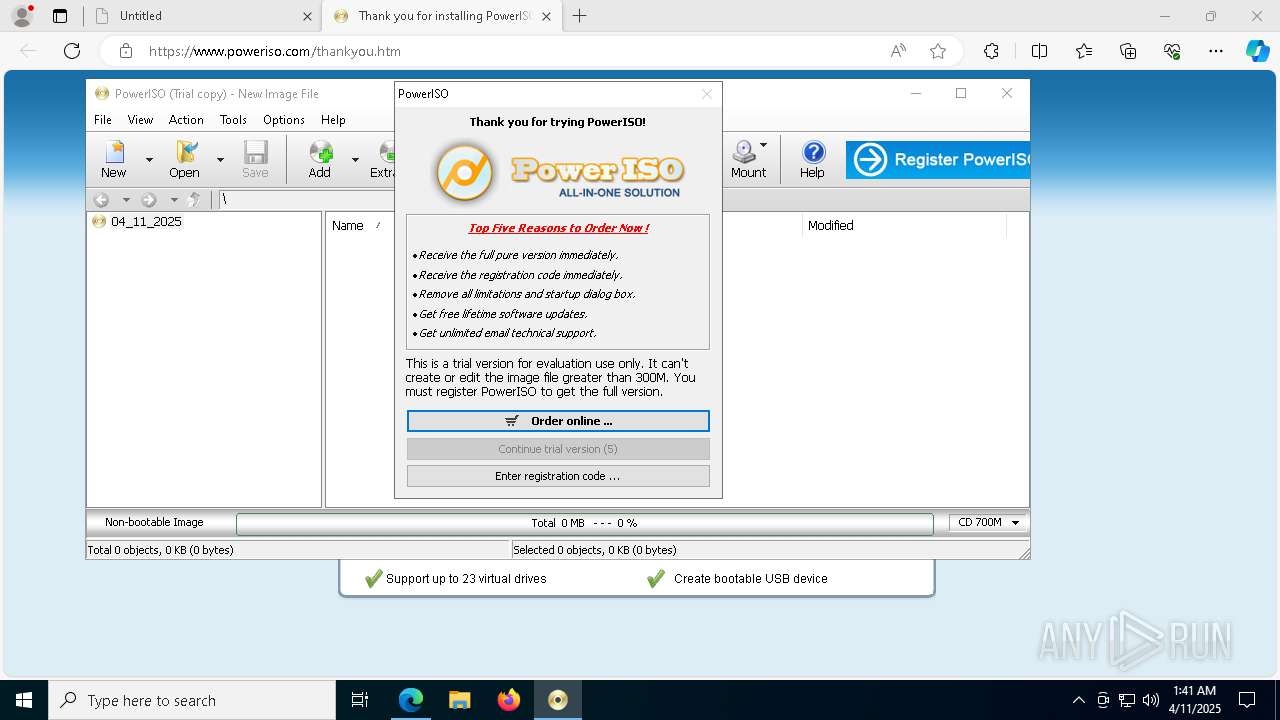Open the Help menu
The height and width of the screenshot is (720, 1280).
(333, 120)
